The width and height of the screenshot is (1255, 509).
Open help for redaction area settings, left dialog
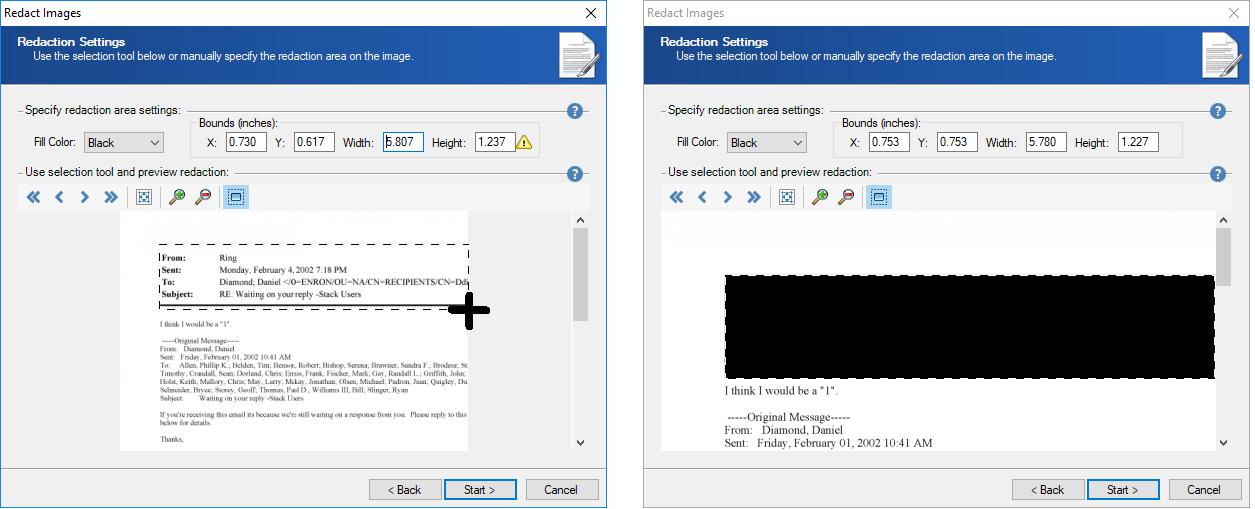tap(575, 111)
